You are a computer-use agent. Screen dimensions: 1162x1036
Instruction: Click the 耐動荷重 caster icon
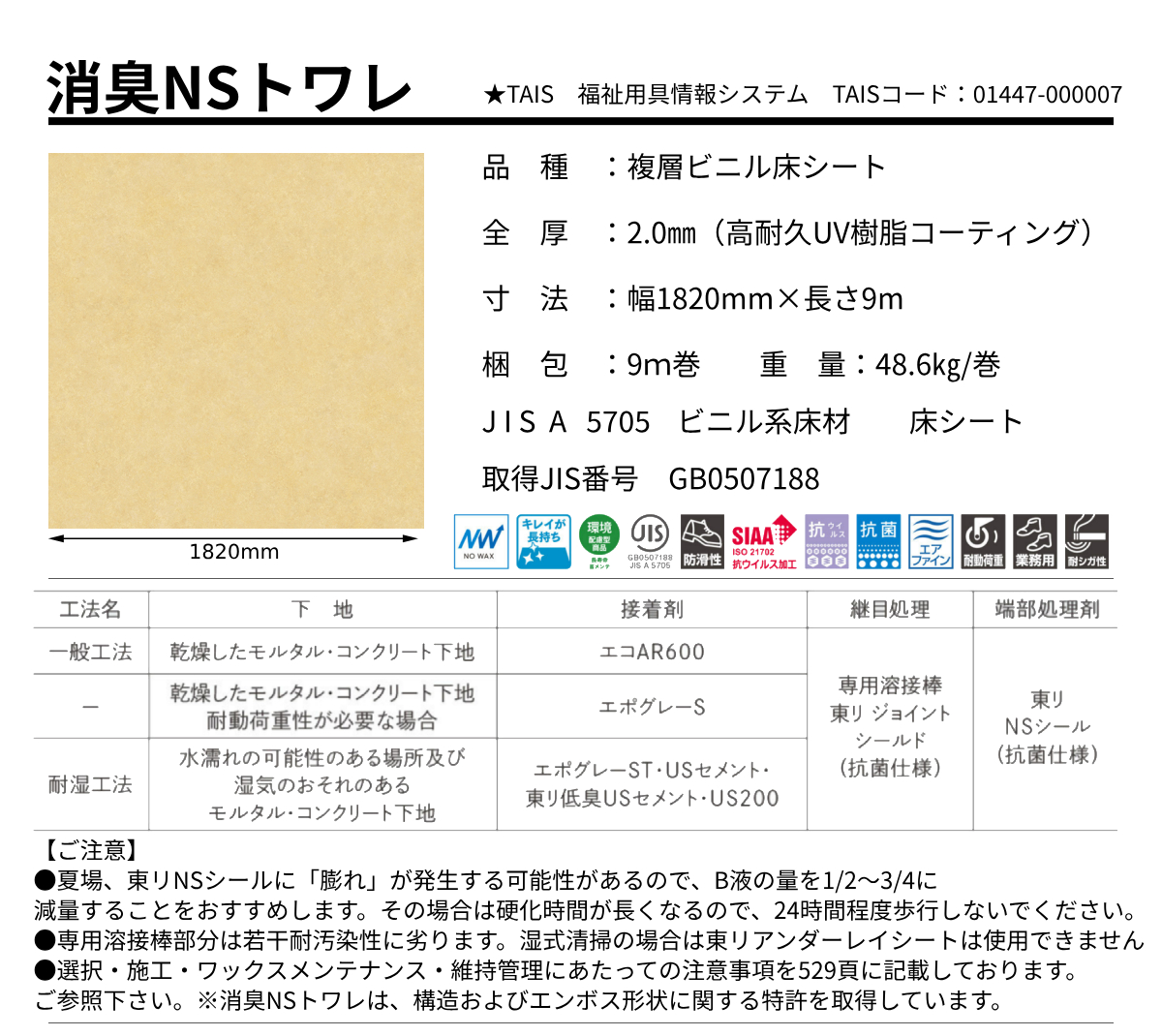[x=983, y=541]
